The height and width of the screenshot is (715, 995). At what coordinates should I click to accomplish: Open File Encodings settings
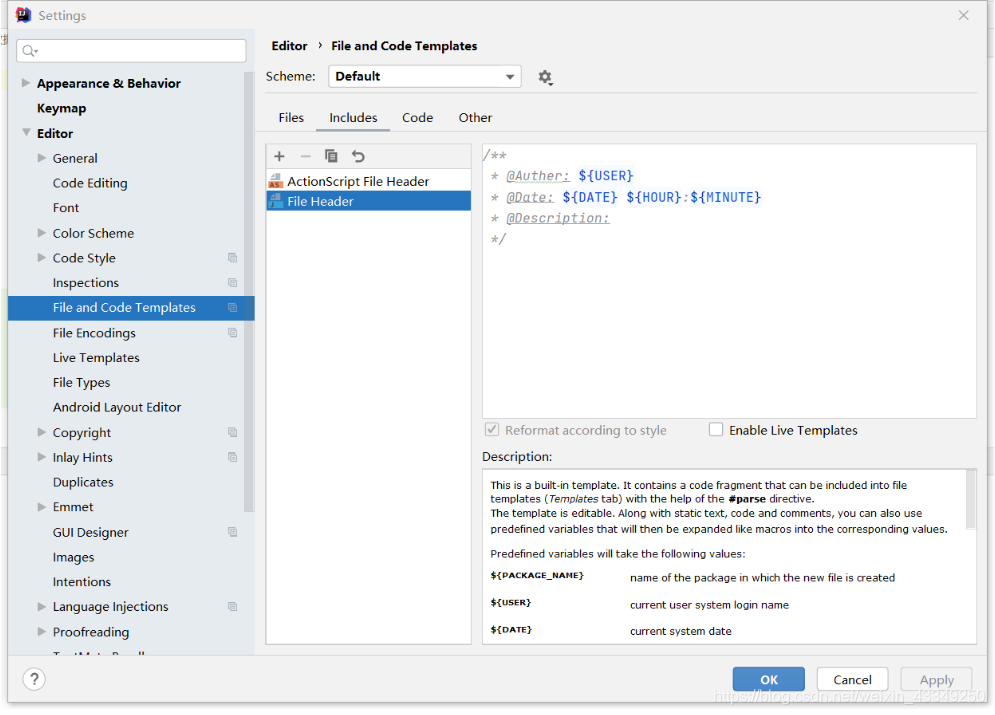click(94, 333)
